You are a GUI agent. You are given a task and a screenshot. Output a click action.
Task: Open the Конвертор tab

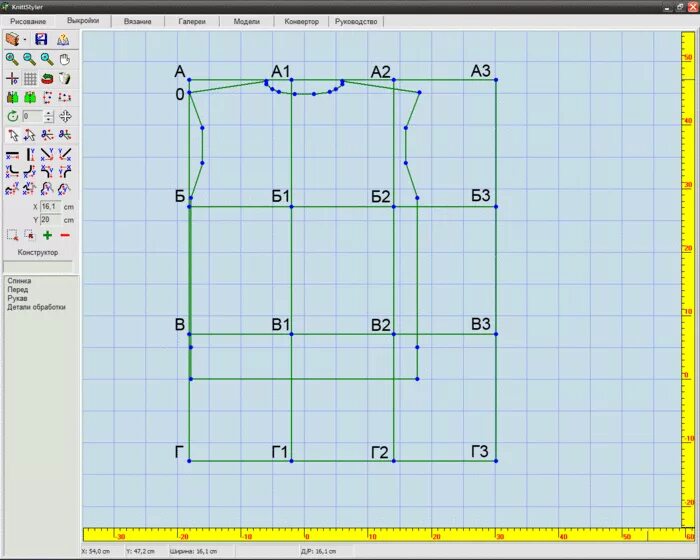[x=301, y=21]
